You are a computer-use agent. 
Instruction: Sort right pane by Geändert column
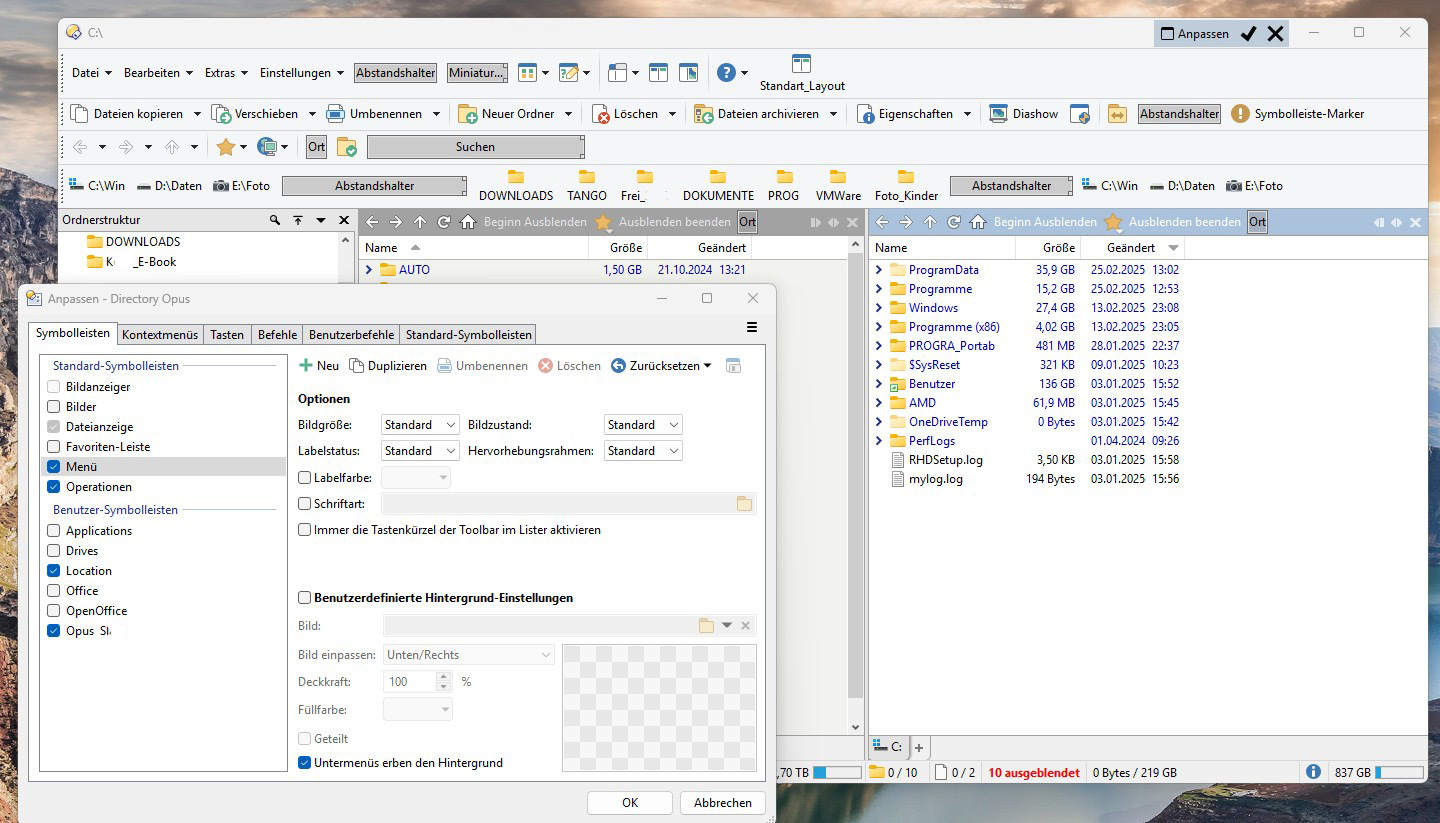coord(1132,247)
